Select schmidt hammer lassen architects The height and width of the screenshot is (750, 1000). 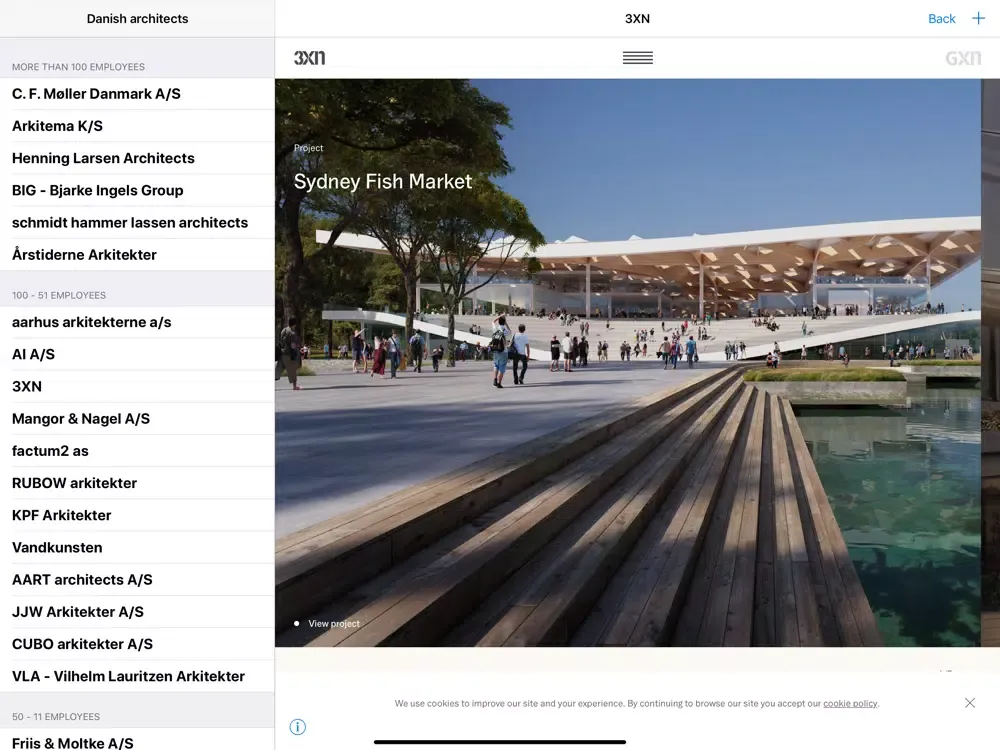[x=137, y=223]
